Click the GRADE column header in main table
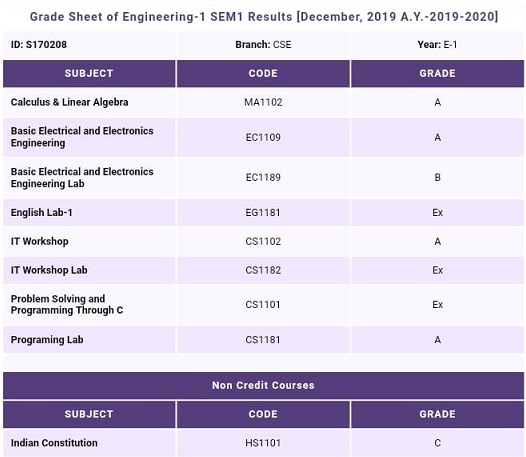Viewport: 526px width, 457px height. (x=437, y=73)
